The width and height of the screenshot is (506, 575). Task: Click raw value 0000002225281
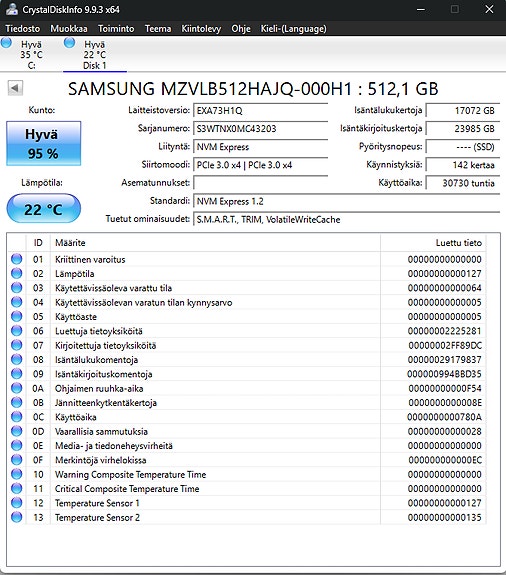pos(444,331)
